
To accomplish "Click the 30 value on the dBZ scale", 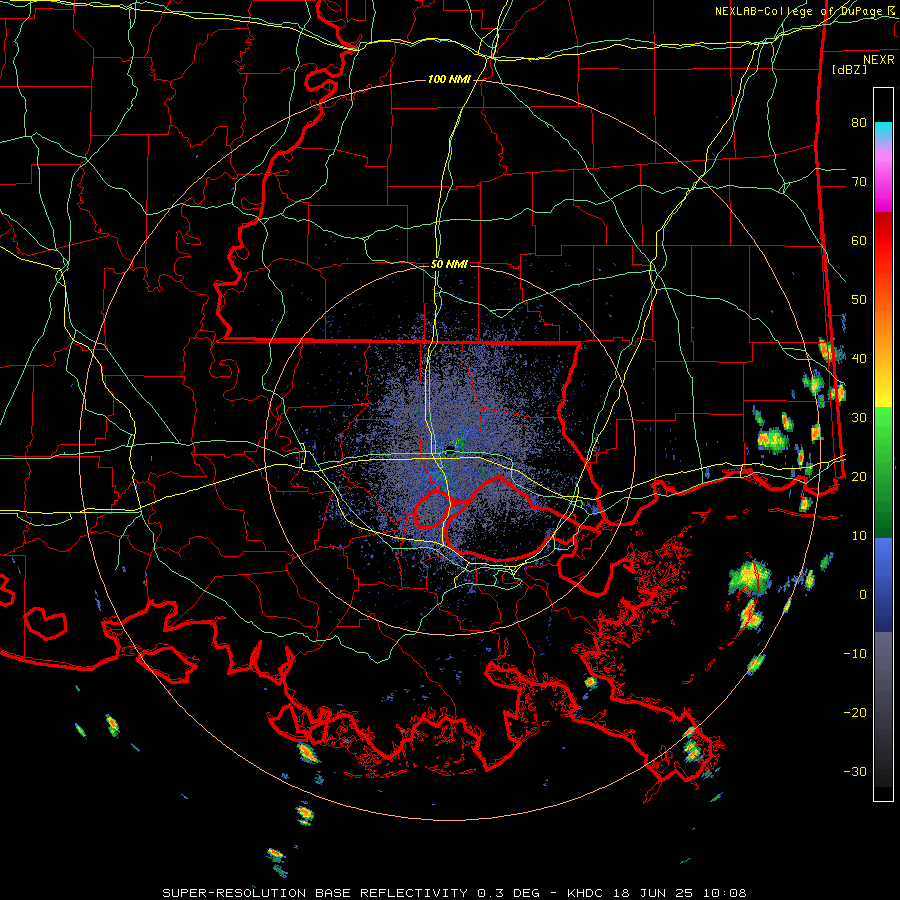I will (859, 417).
